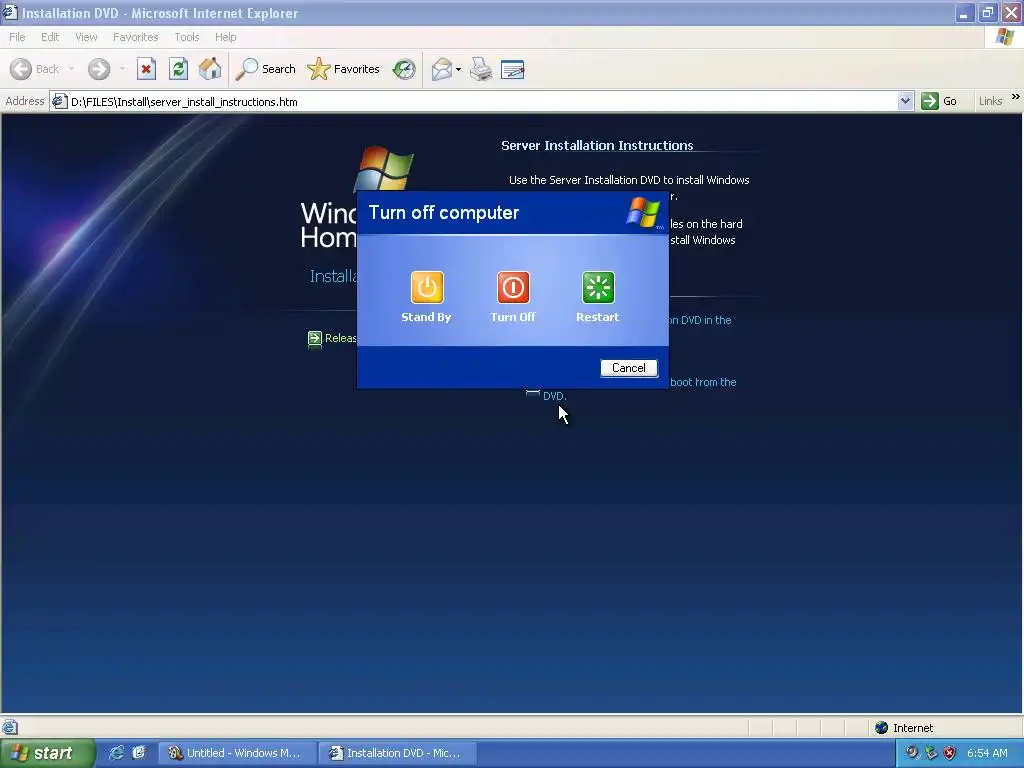
Task: Click inside the Address bar field
Action: [x=481, y=101]
